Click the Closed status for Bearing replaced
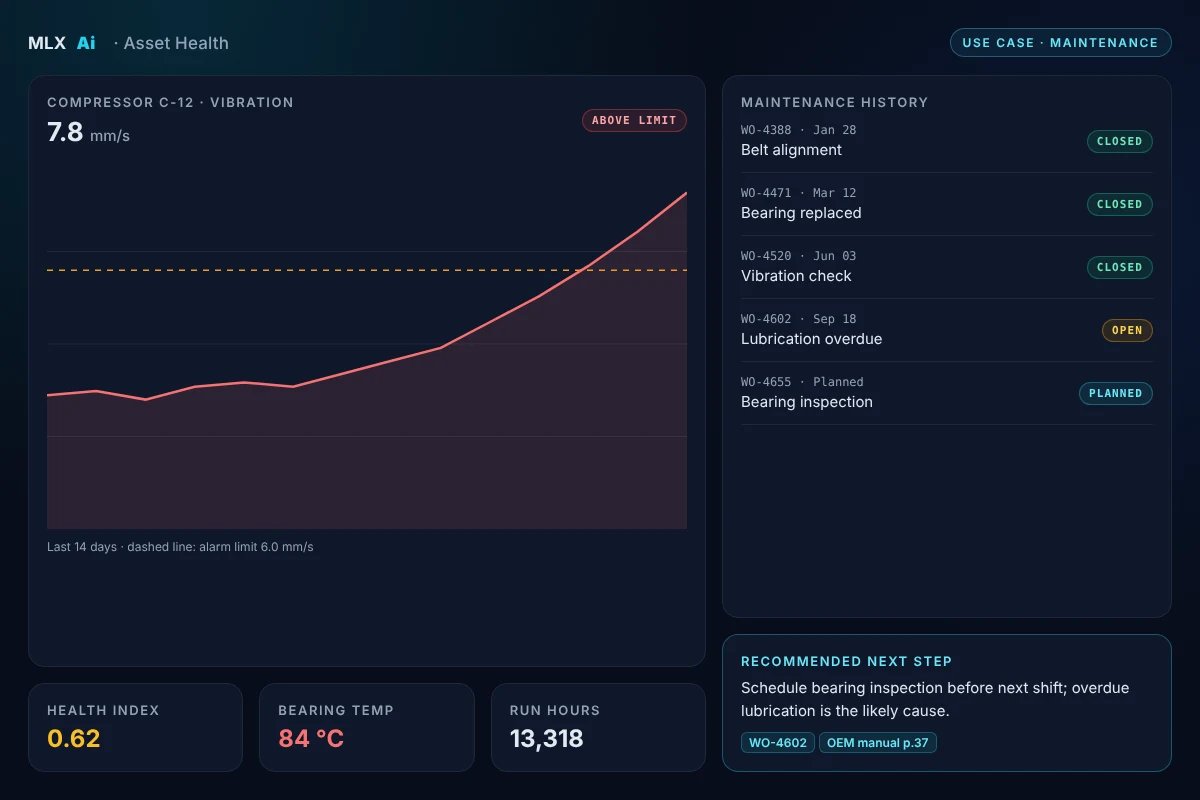This screenshot has width=1200, height=800. tap(1119, 204)
